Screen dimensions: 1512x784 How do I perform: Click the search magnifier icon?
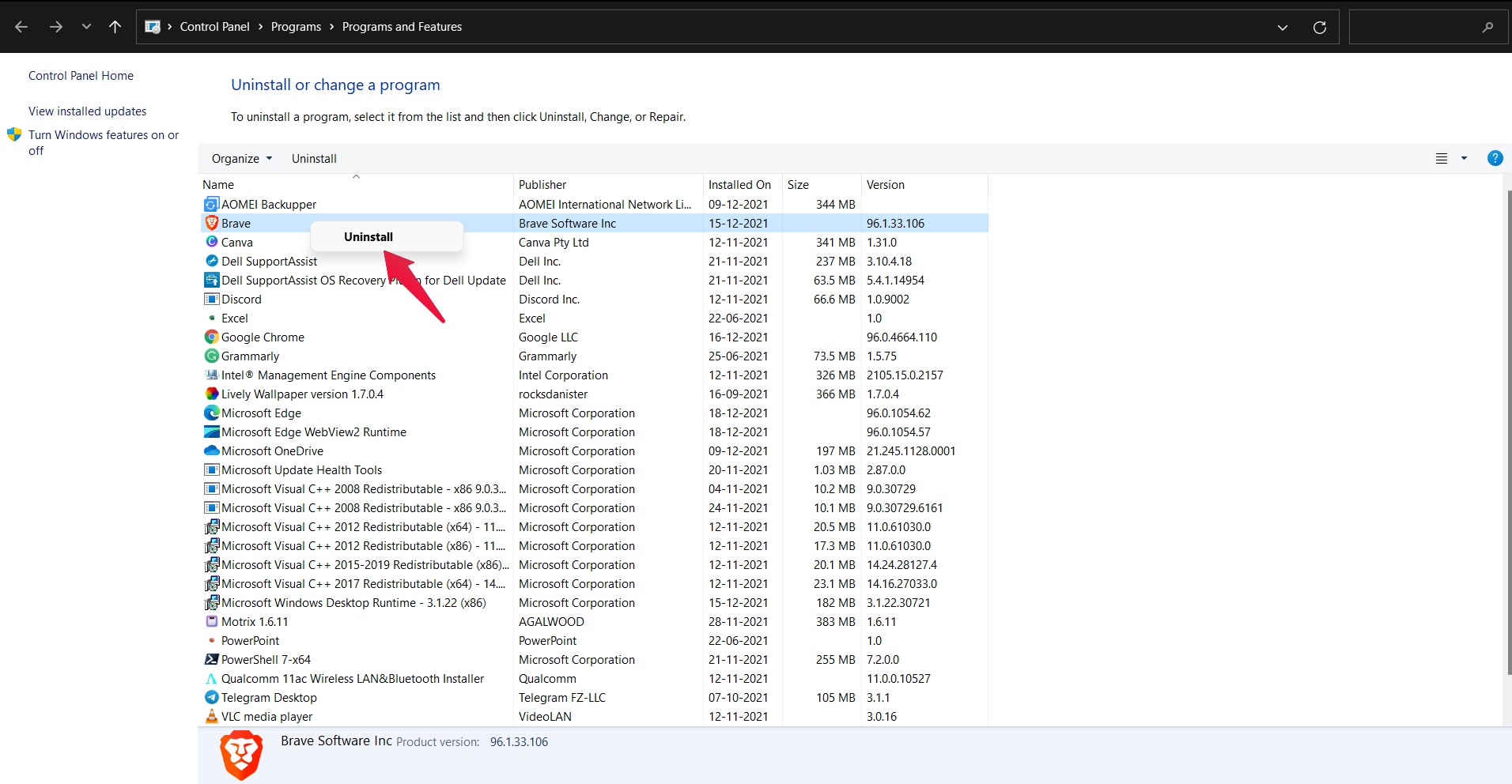1487,27
